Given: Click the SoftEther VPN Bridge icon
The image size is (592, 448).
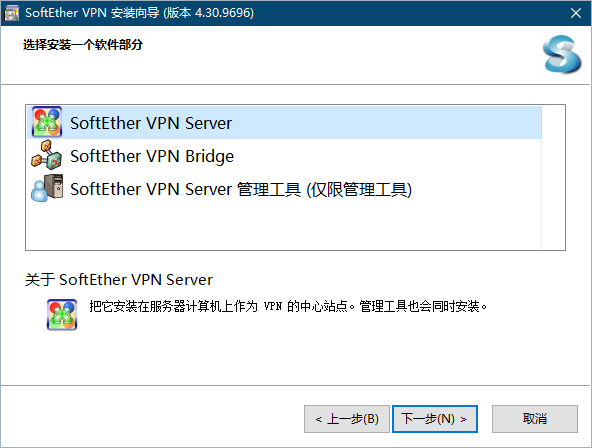Looking at the screenshot, I should [x=47, y=155].
